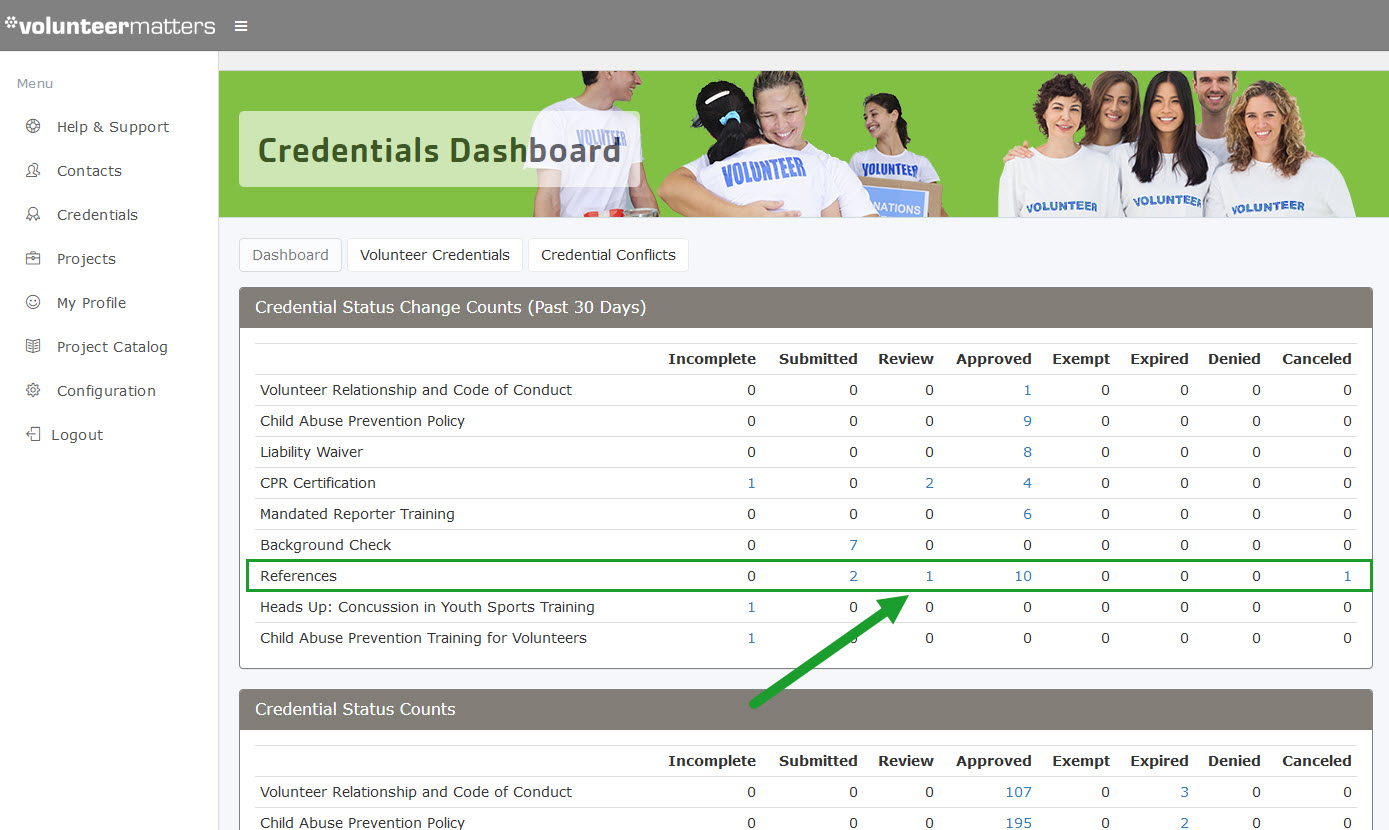The width and height of the screenshot is (1389, 830).
Task: Click the My Profile smiley icon
Action: pos(33,302)
